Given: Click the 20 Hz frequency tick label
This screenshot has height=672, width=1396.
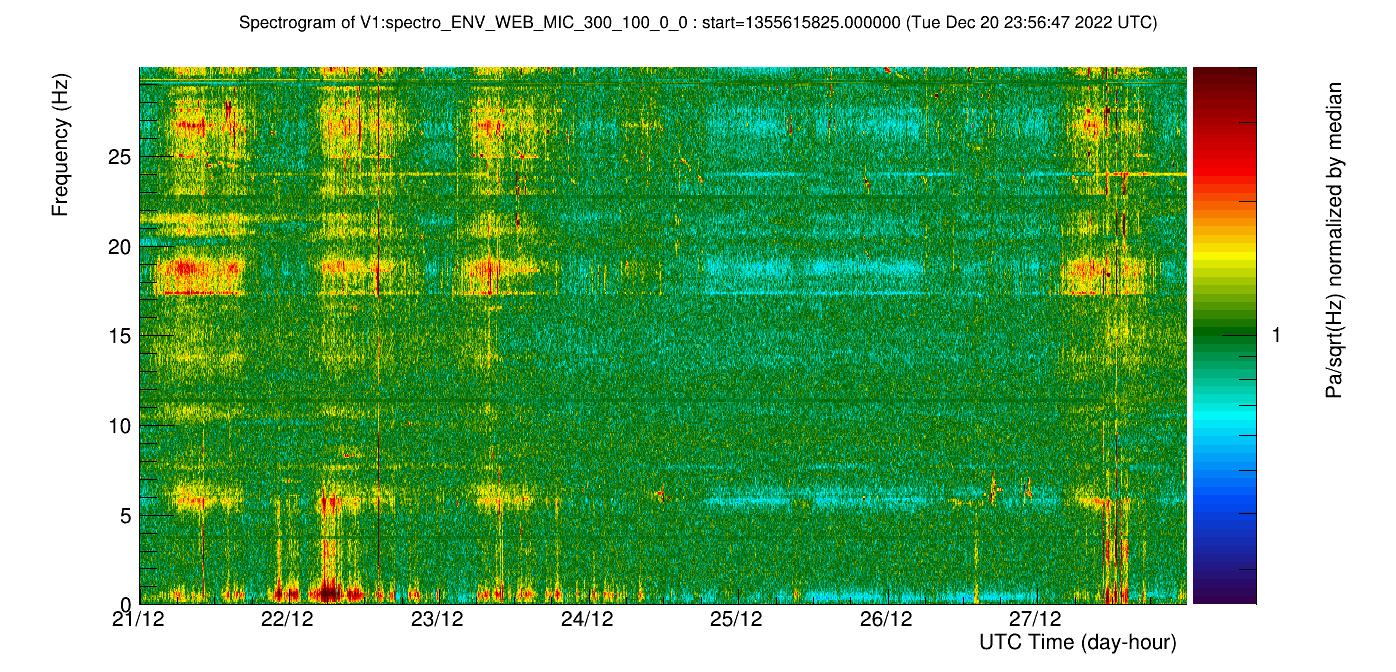Looking at the screenshot, I should 121,246.
